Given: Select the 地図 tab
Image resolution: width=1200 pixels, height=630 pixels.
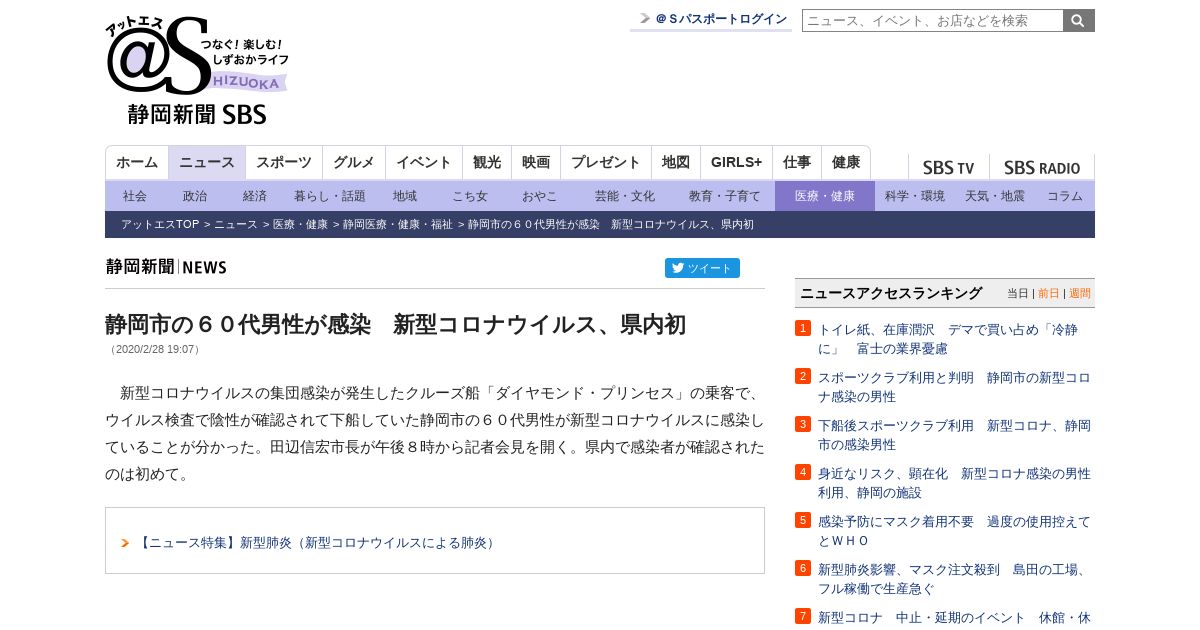Looking at the screenshot, I should point(676,162).
